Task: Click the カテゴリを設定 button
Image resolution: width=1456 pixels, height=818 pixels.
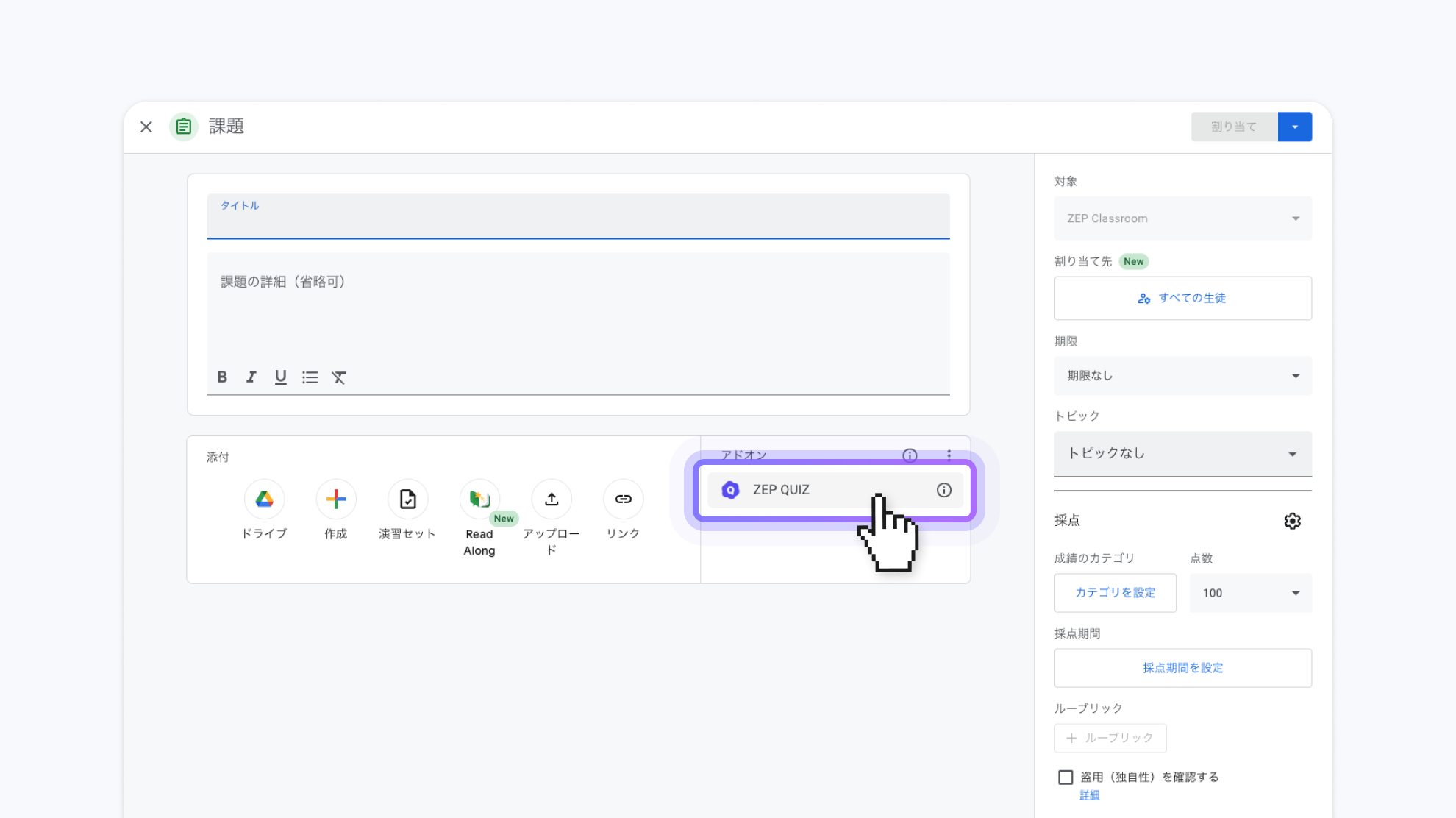Action: point(1115,593)
